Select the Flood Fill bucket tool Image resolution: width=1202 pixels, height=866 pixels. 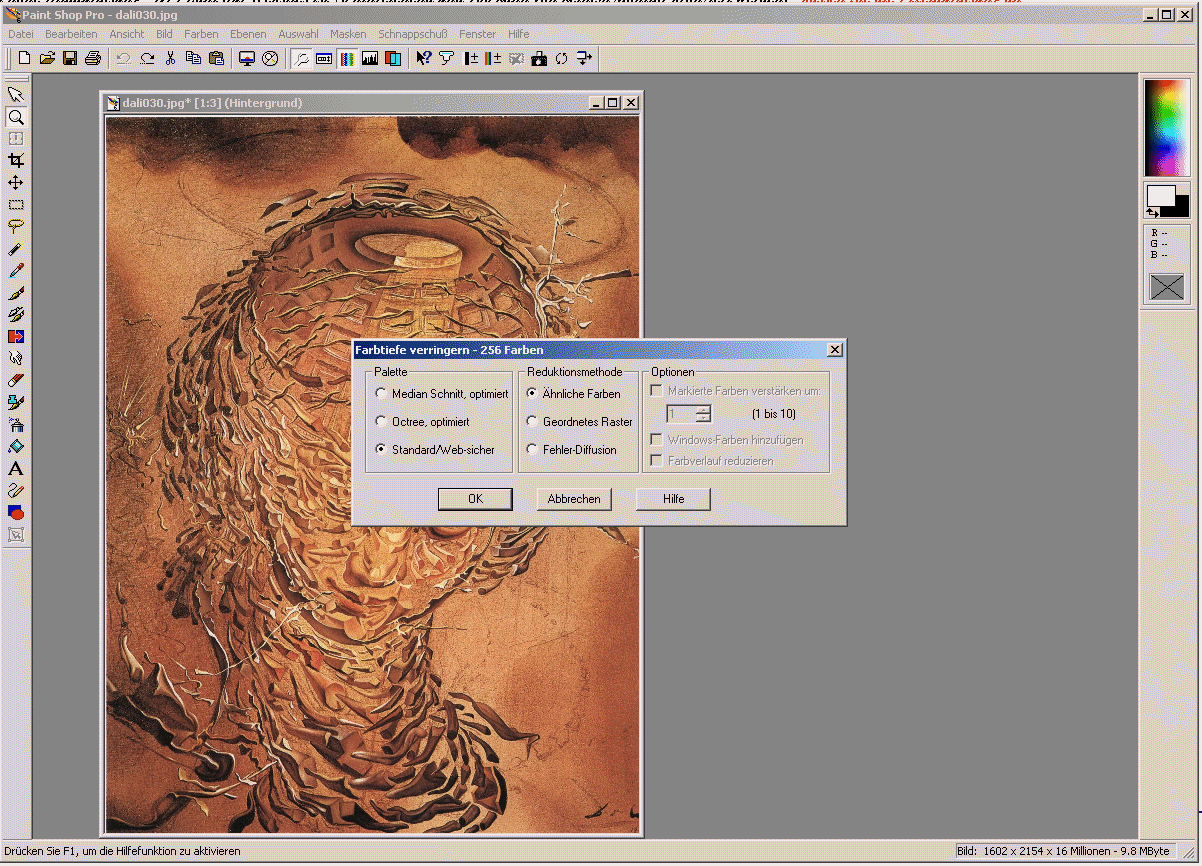(x=16, y=447)
